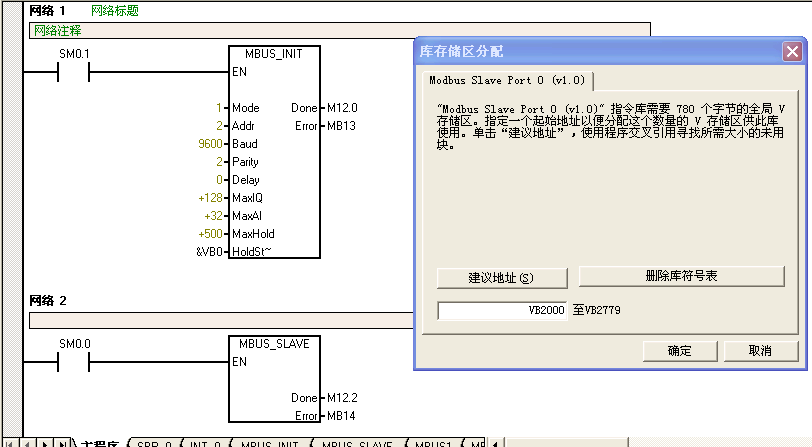This screenshot has width=812, height=447.
Task: Click the EN input of MBUS_INIT
Action: (x=239, y=71)
